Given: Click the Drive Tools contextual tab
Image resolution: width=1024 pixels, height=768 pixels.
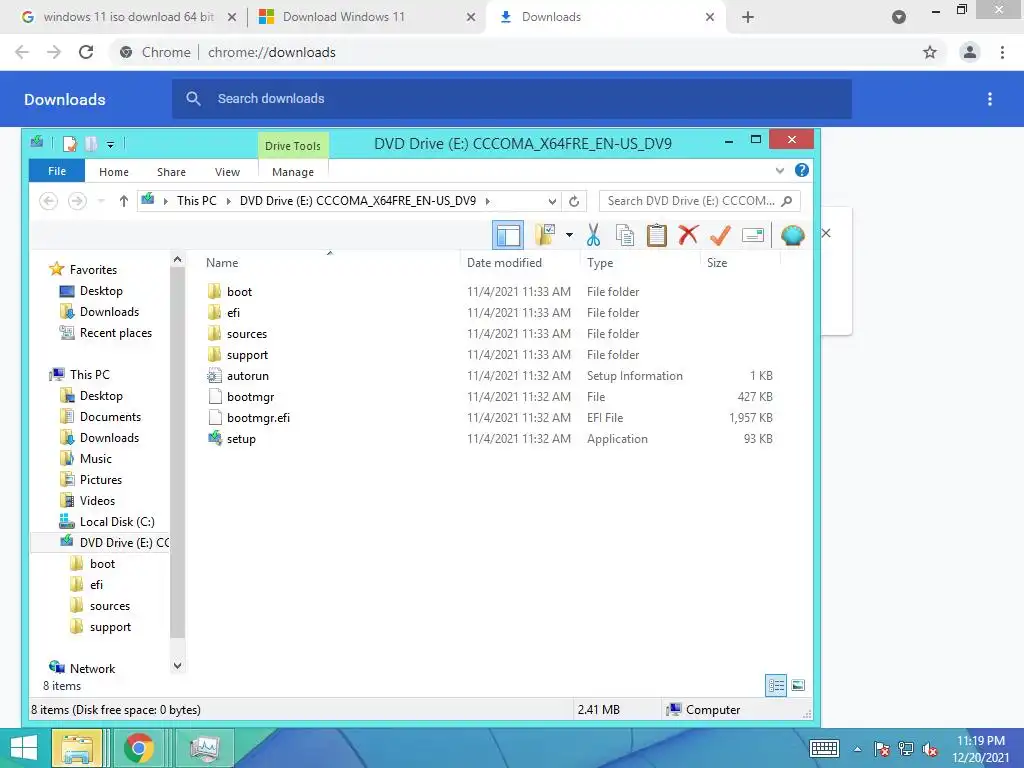Looking at the screenshot, I should pos(293,146).
